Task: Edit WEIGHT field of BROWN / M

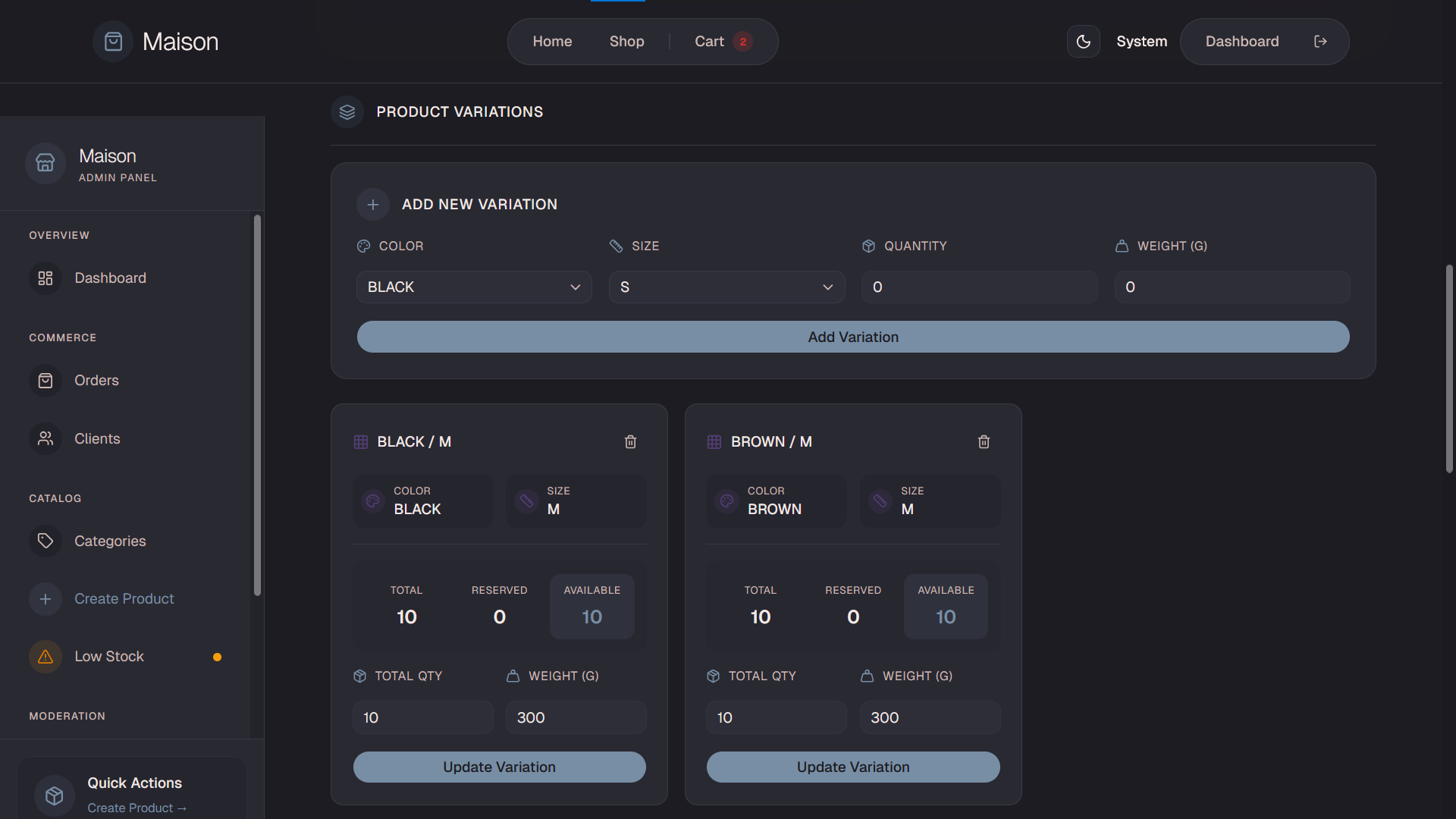Action: click(x=930, y=717)
